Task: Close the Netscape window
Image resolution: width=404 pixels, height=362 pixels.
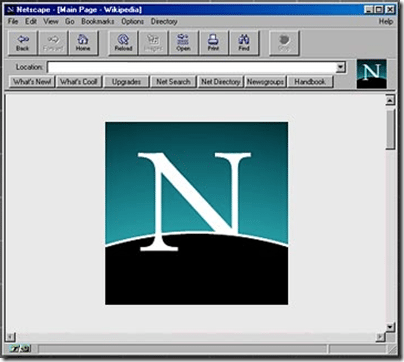Action: click(390, 10)
